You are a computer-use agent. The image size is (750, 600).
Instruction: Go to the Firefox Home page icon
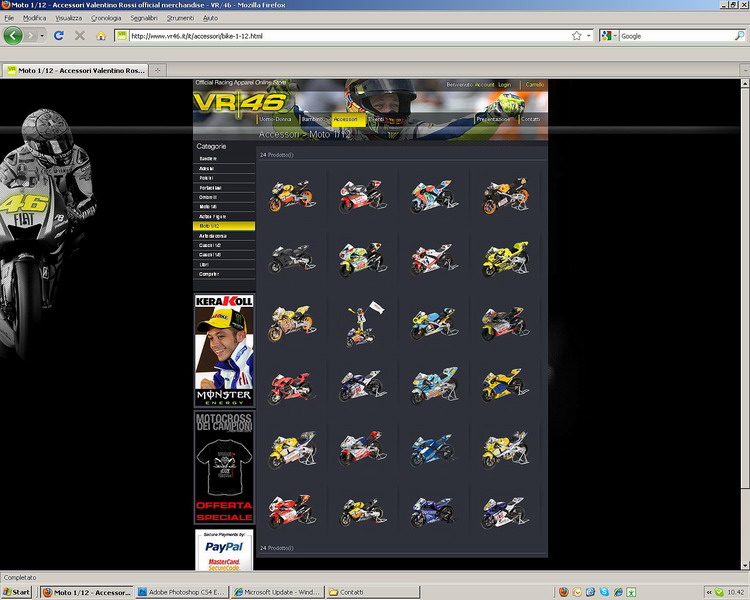tap(100, 36)
